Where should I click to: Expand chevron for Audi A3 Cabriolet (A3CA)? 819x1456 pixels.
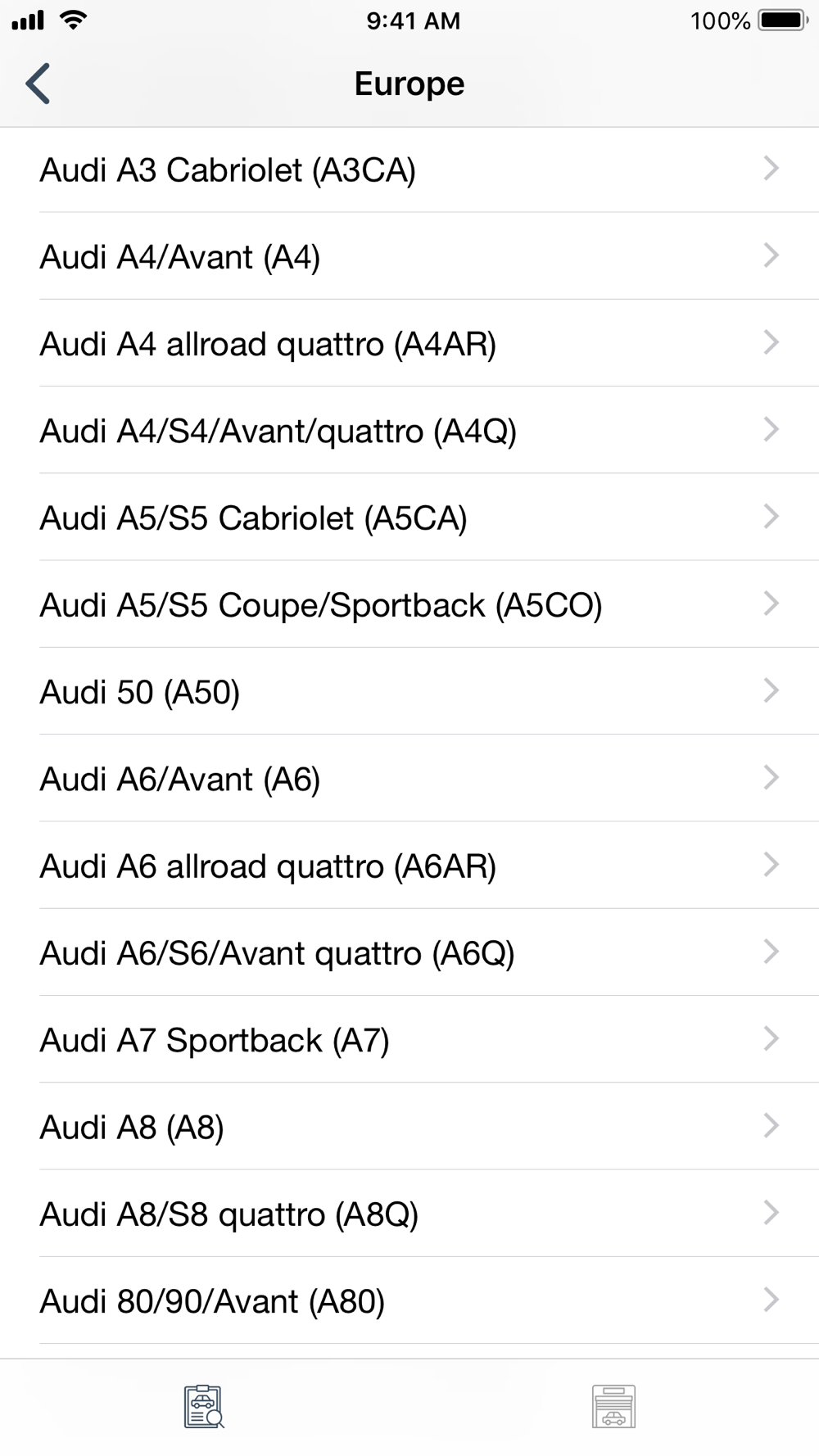tap(771, 169)
